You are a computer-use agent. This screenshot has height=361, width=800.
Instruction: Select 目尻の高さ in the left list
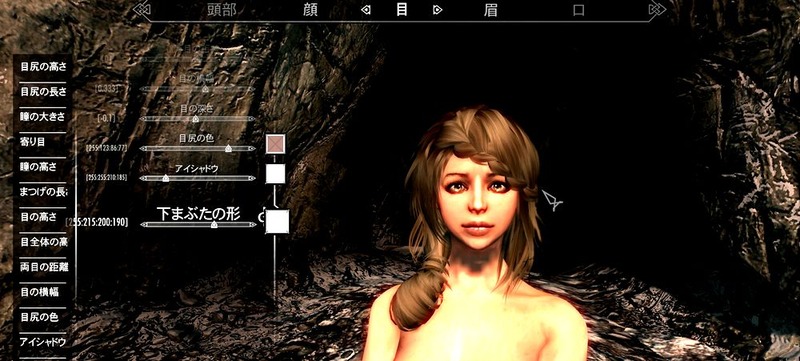point(43,67)
